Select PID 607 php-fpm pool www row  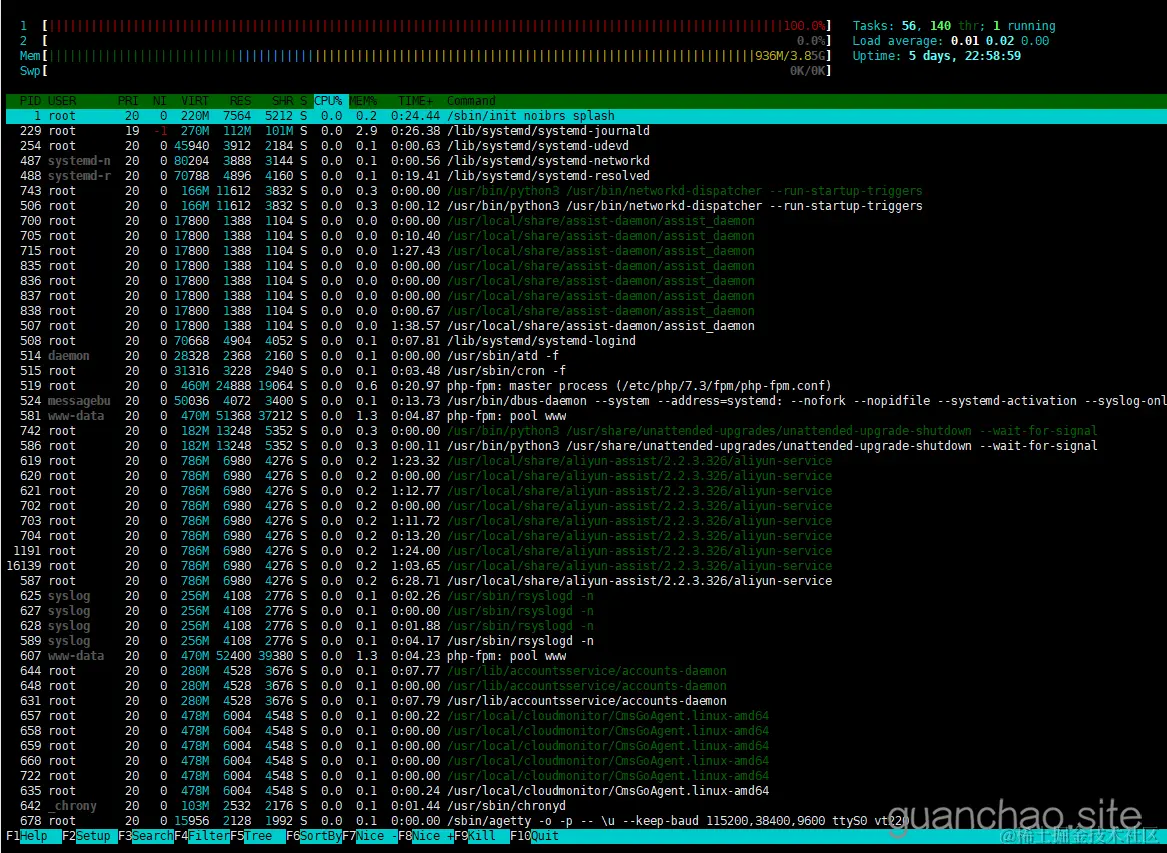tap(586, 656)
